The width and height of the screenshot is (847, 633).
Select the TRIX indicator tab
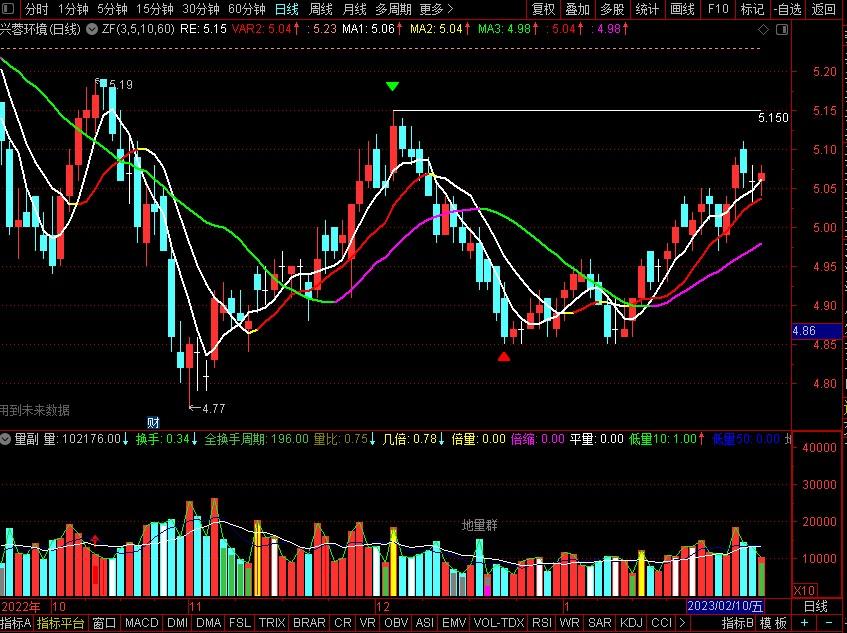pos(272,623)
